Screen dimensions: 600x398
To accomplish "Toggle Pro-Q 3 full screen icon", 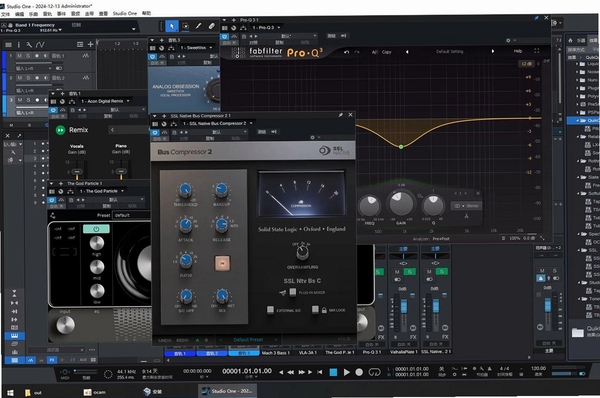I will 536,51.
